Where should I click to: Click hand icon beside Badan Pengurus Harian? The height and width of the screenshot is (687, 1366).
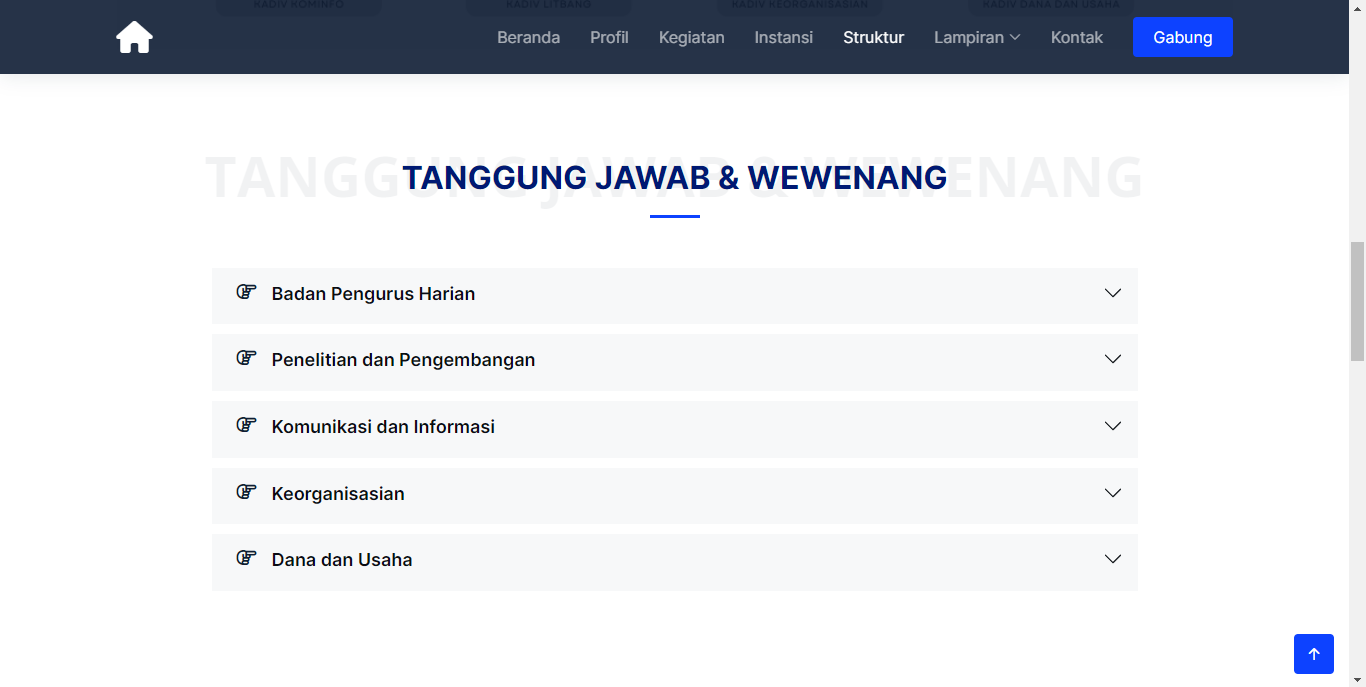click(x=246, y=292)
